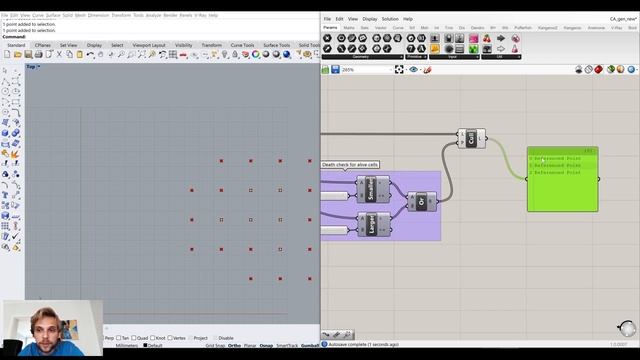Click the Copy icon in Rhino toolbar
The width and height of the screenshot is (640, 360).
tap(69, 54)
